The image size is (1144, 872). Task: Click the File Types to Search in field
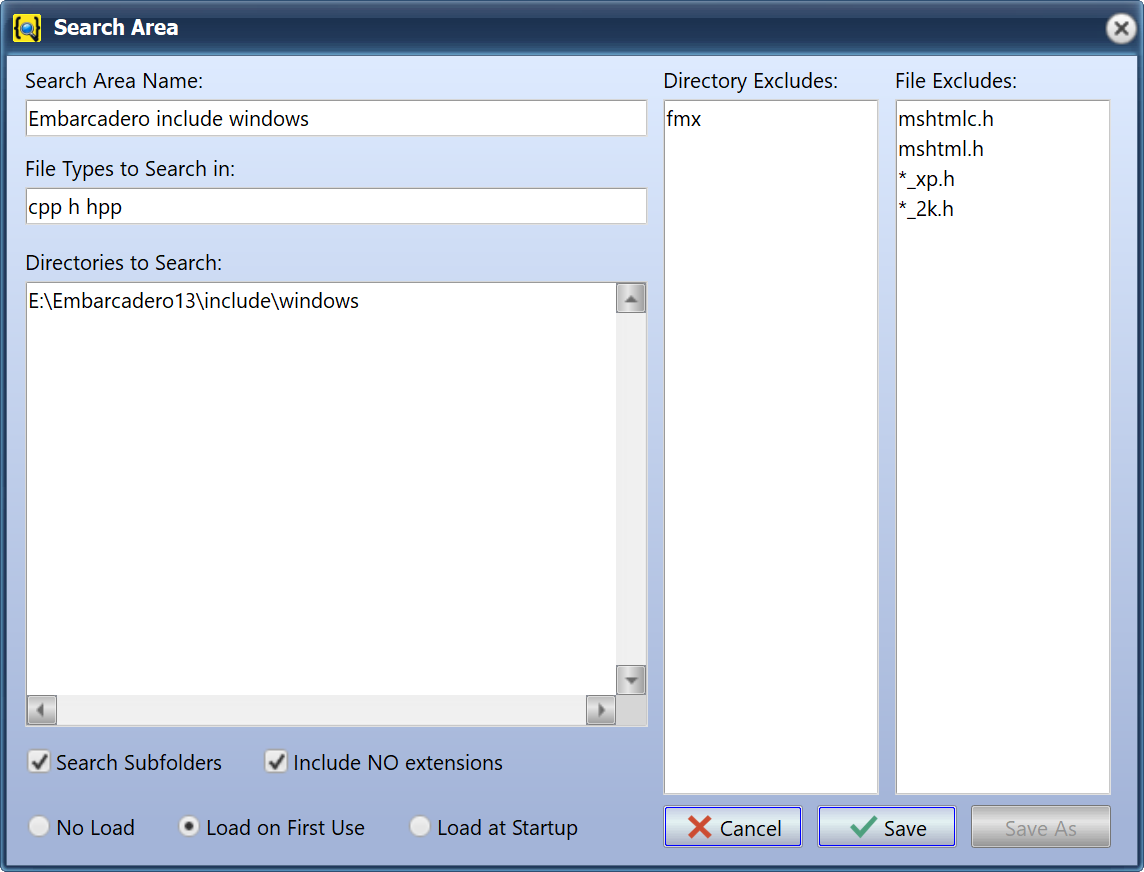click(x=336, y=207)
